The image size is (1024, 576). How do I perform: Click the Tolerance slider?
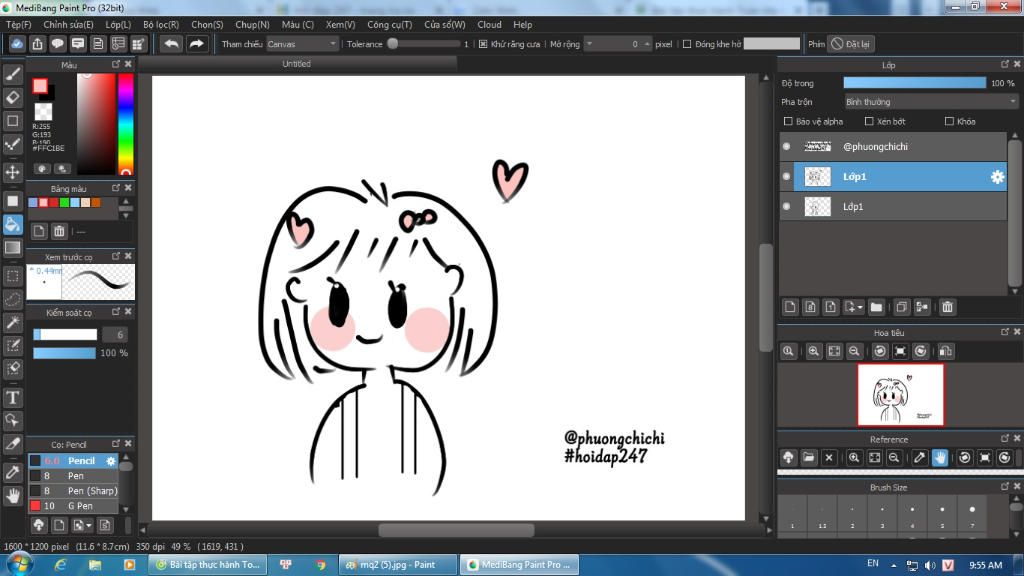coord(424,44)
